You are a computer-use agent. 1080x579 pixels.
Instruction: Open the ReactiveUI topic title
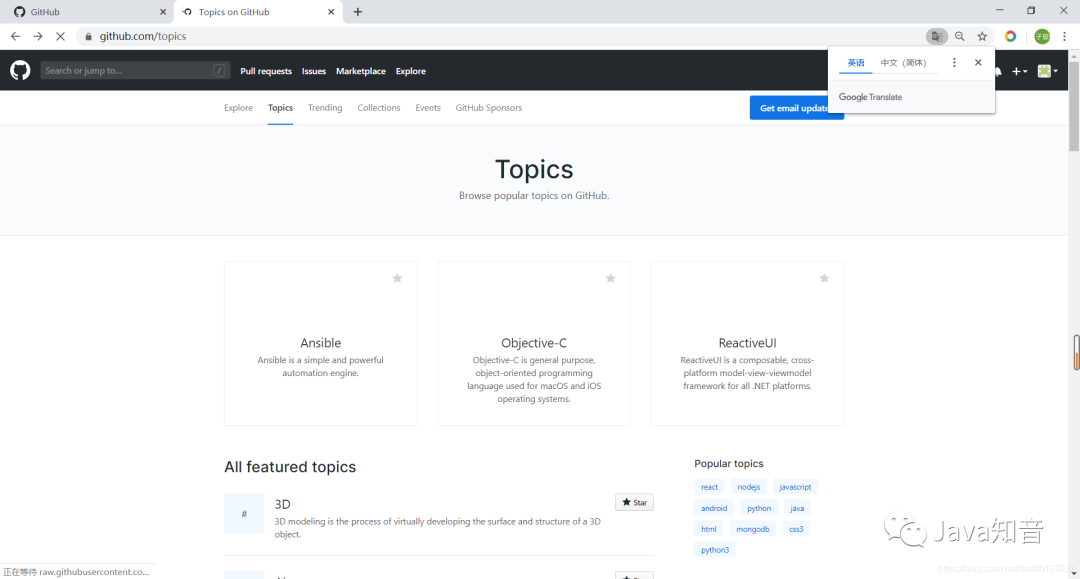pos(747,343)
